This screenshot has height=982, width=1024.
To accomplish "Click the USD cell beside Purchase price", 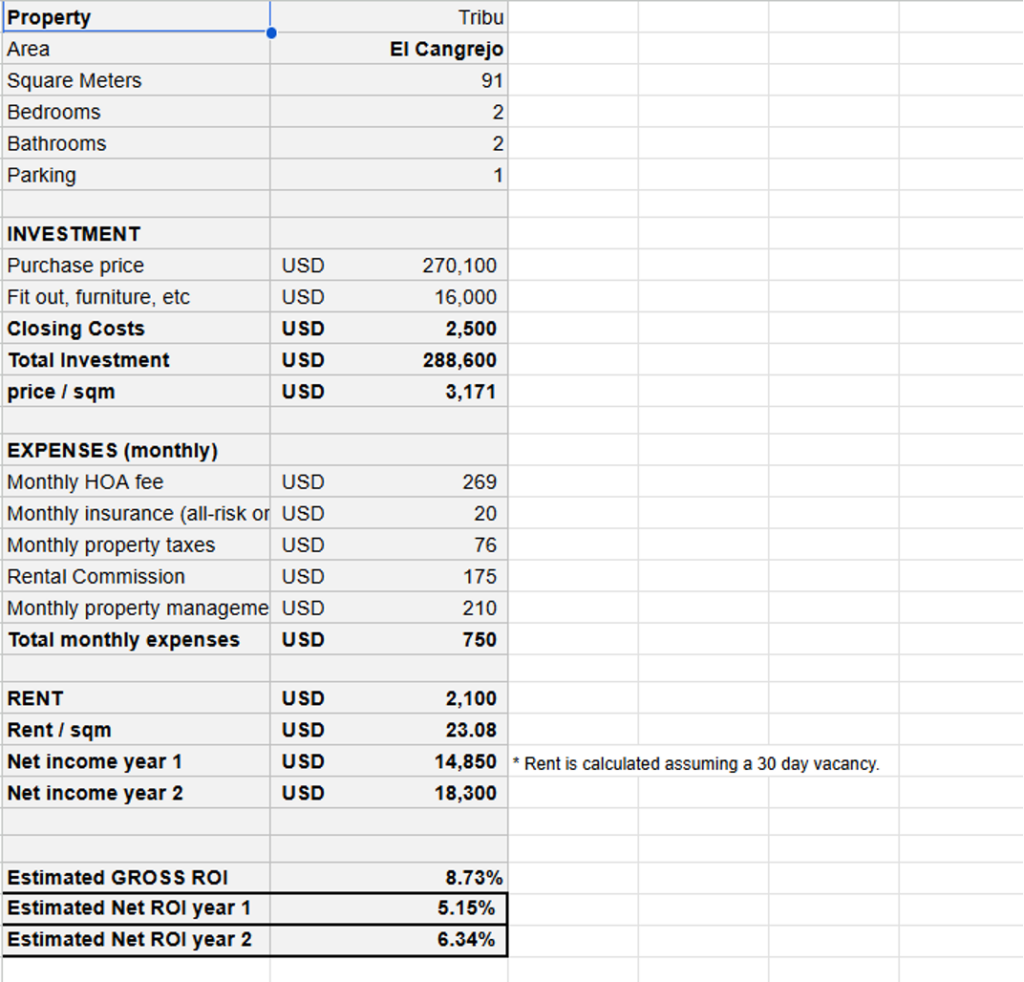I will [303, 265].
